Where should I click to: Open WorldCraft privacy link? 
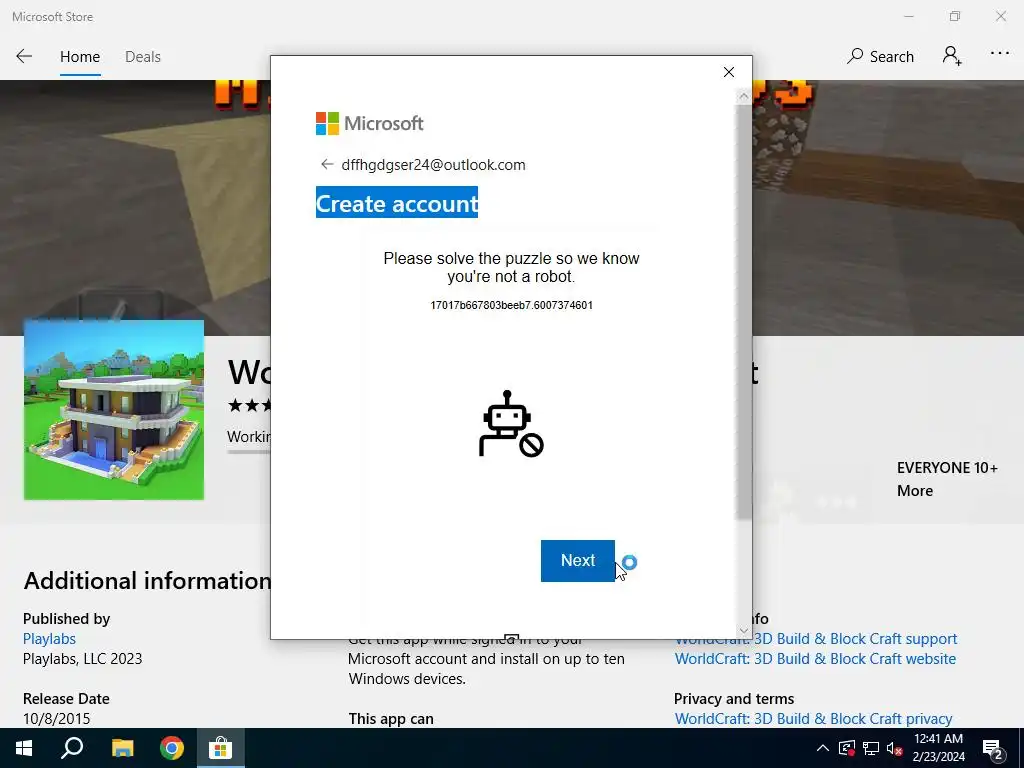coord(813,718)
